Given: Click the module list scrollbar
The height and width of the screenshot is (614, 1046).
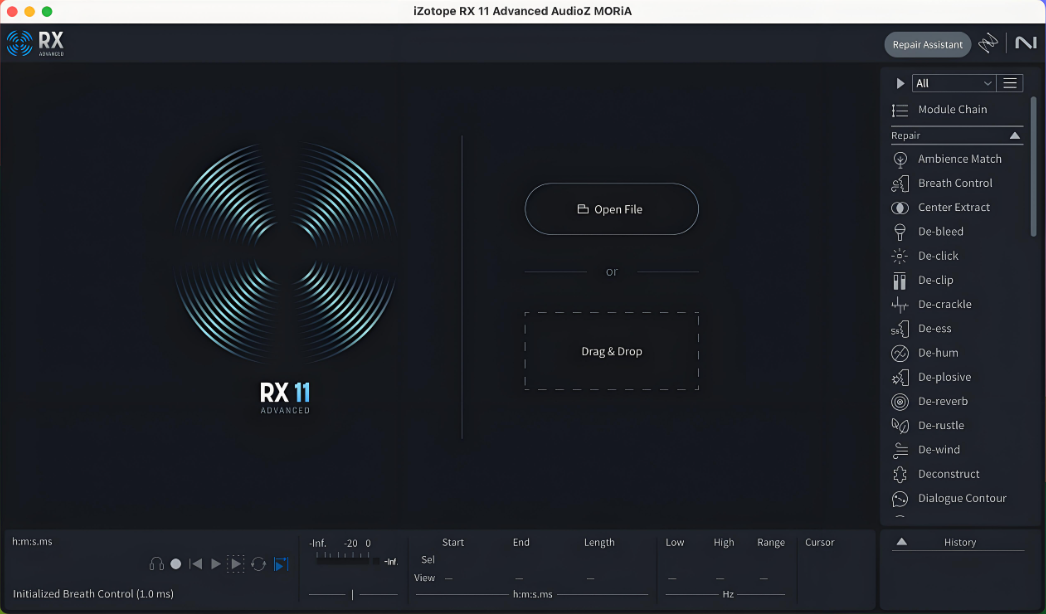Looking at the screenshot, I should [x=1033, y=166].
